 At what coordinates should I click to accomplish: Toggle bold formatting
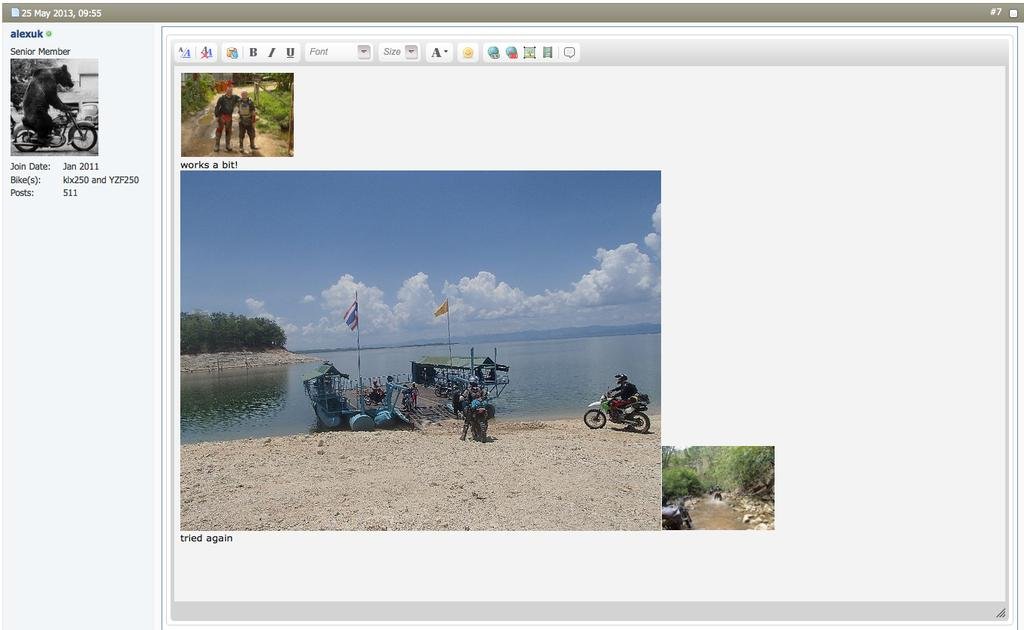(253, 53)
